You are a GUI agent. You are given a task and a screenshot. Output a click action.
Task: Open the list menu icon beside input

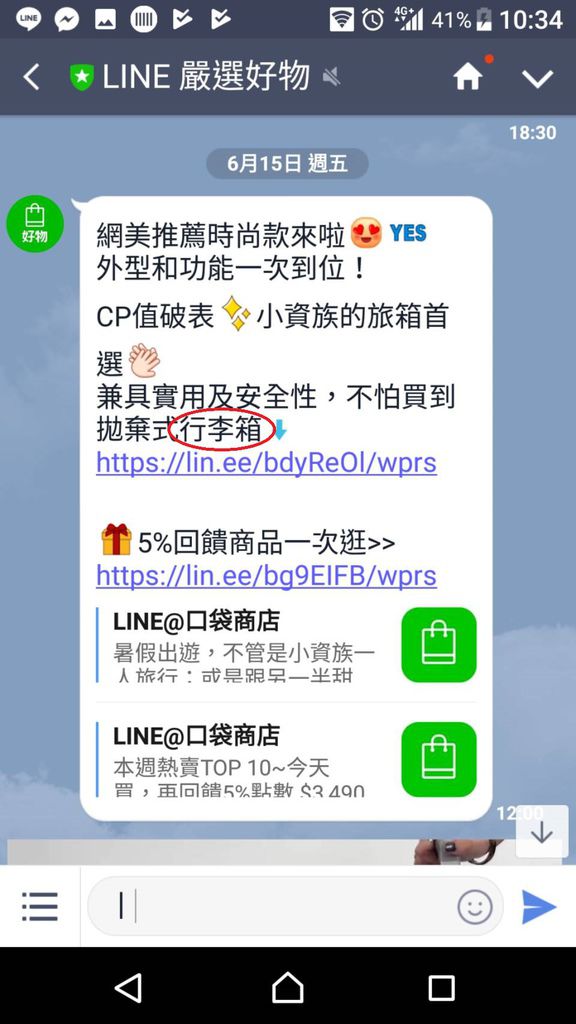[40, 906]
